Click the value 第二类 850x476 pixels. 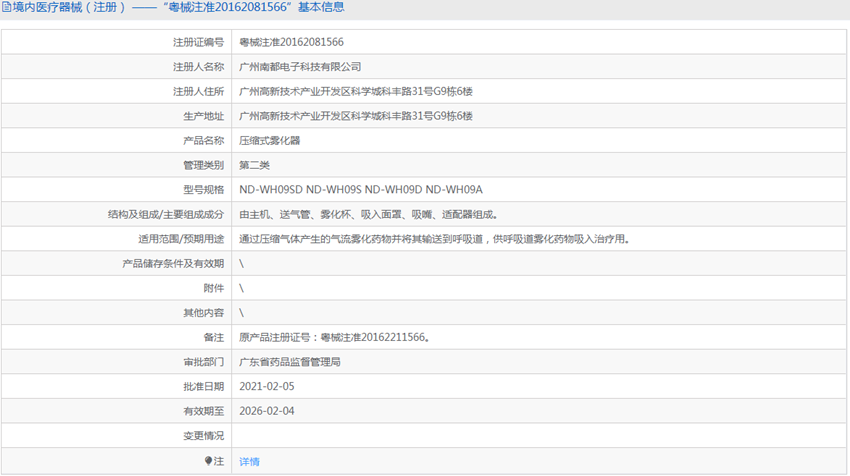(254, 165)
